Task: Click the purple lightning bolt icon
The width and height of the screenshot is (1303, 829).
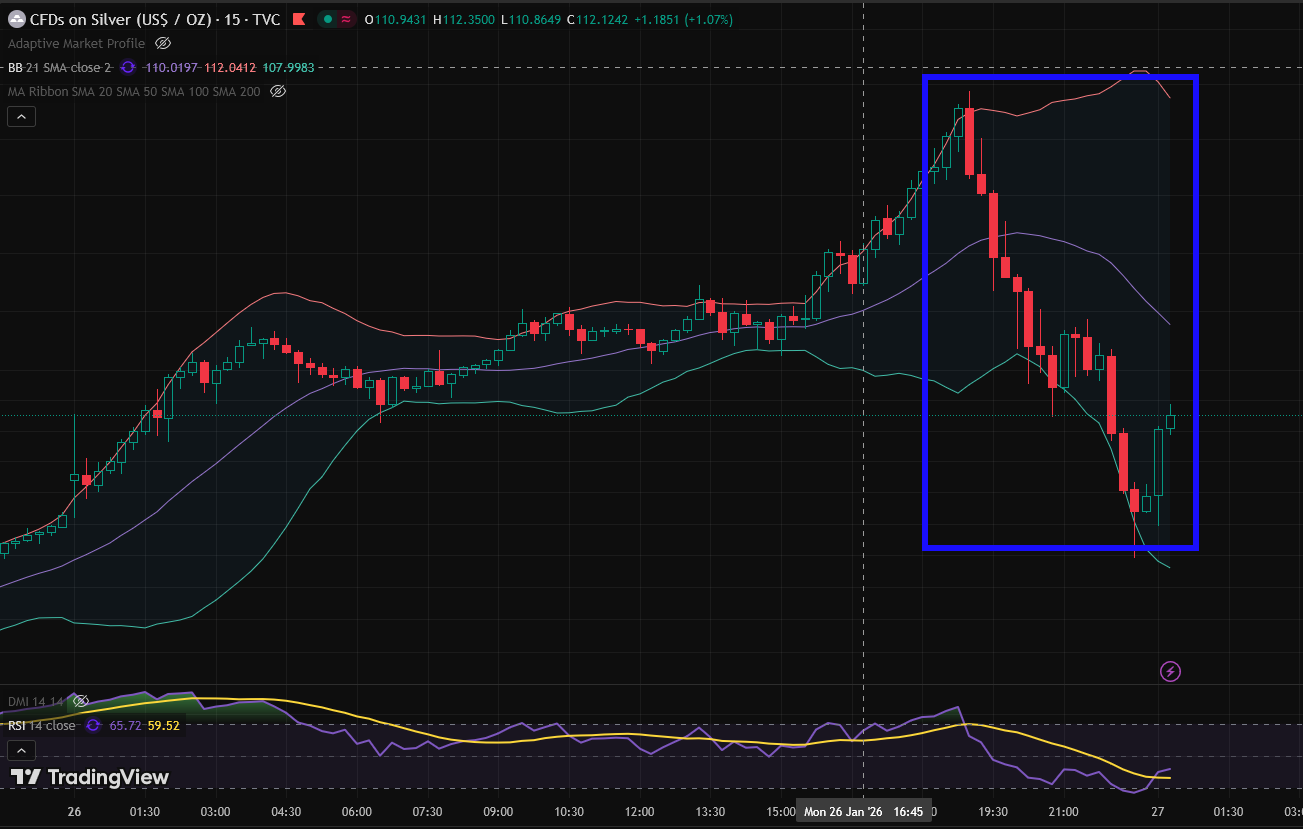Action: pos(1170,671)
